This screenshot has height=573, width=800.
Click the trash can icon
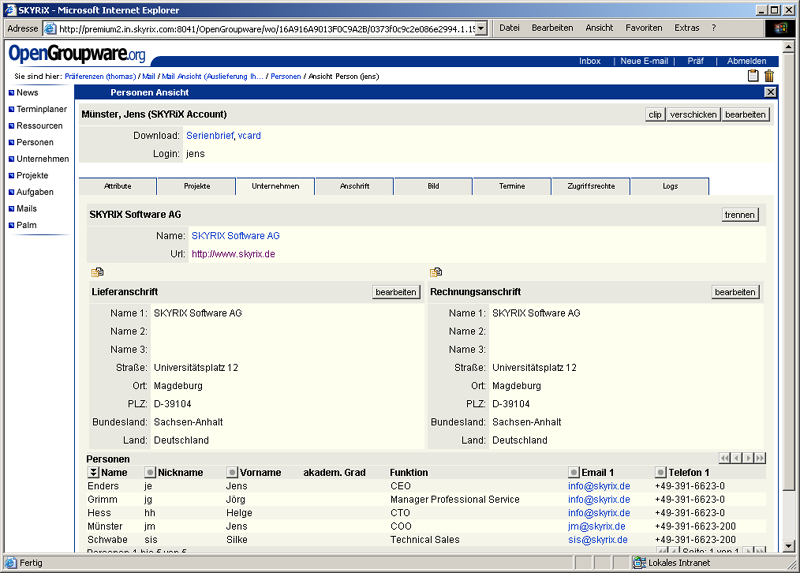(x=769, y=76)
